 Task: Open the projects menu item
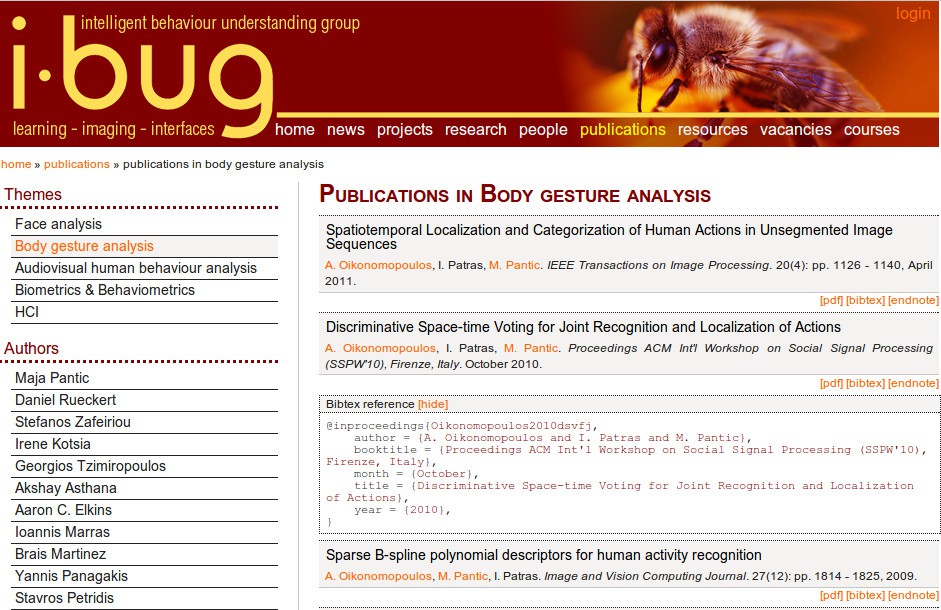pyautogui.click(x=404, y=129)
